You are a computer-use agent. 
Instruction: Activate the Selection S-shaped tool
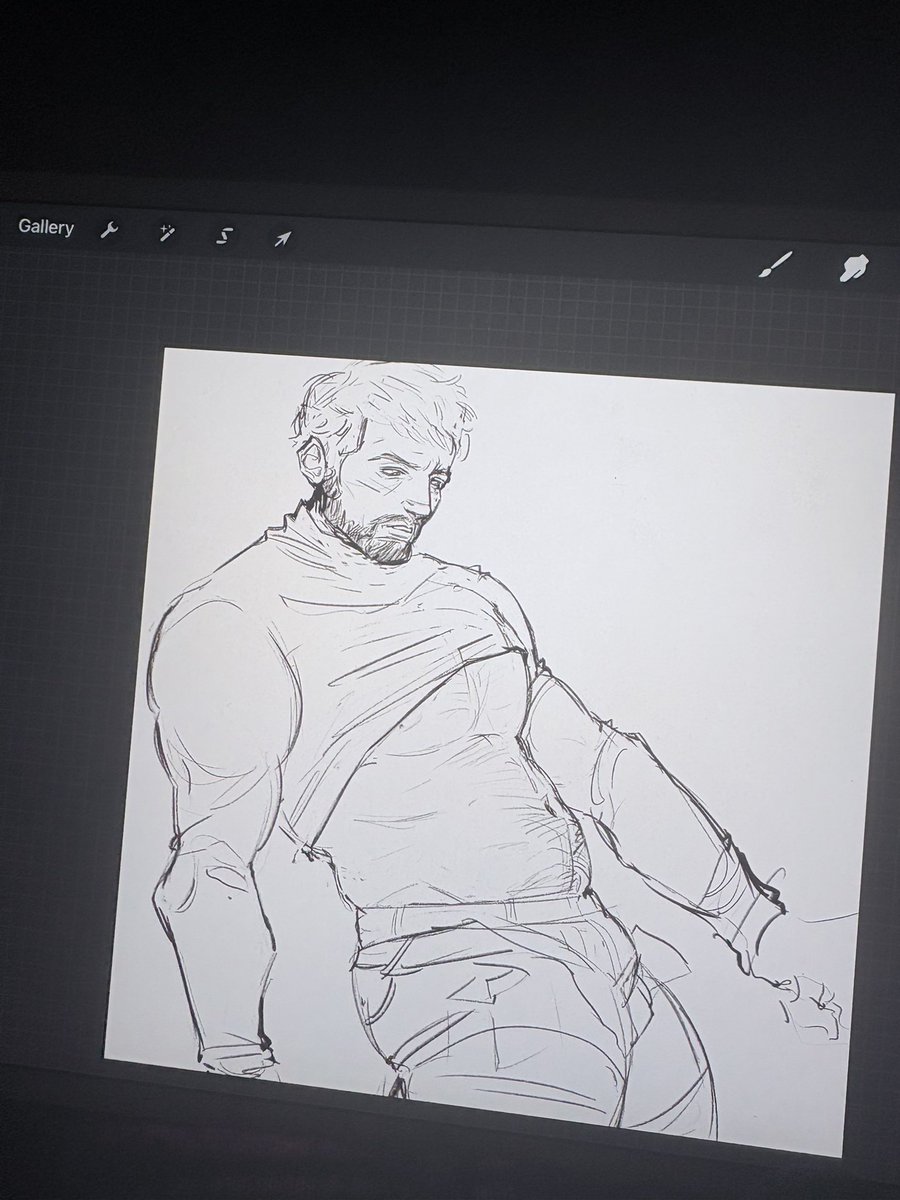click(225, 236)
